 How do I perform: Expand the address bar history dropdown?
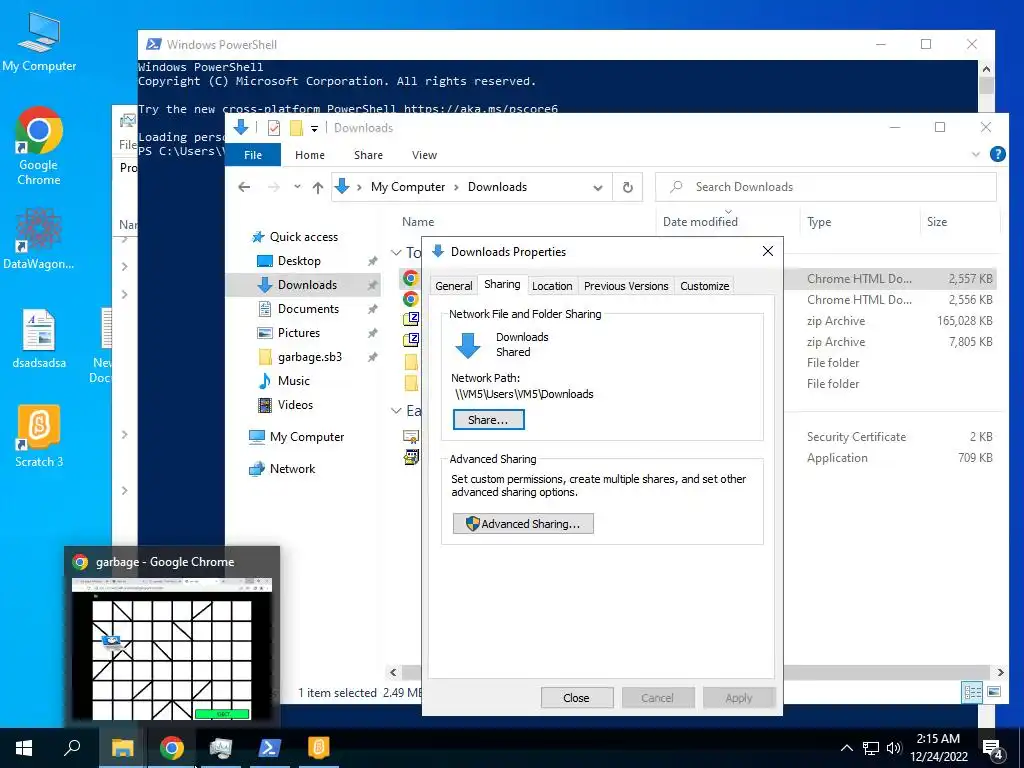point(598,187)
